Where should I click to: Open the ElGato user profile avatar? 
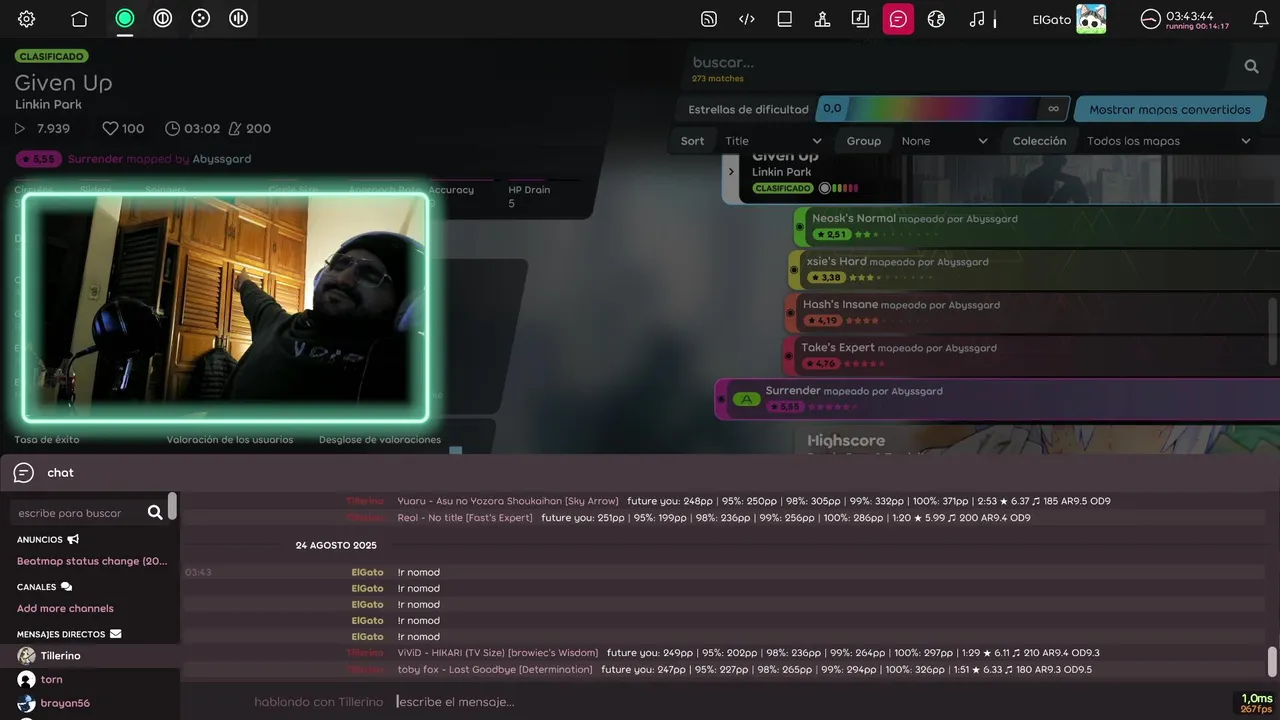(1091, 19)
